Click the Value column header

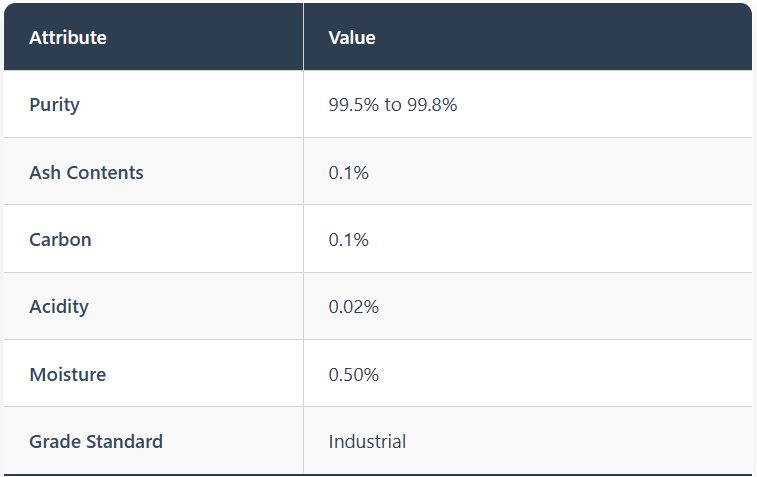point(352,38)
